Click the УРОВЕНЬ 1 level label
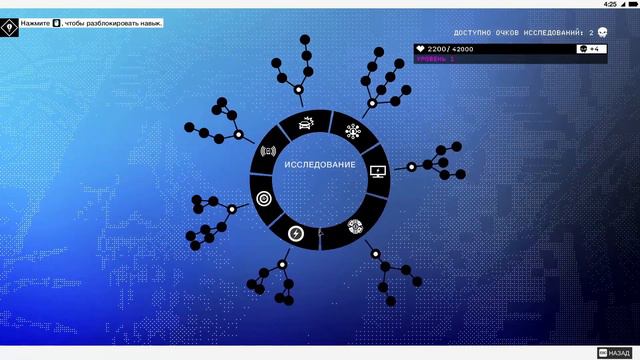The width and height of the screenshot is (640, 360). tap(435, 59)
